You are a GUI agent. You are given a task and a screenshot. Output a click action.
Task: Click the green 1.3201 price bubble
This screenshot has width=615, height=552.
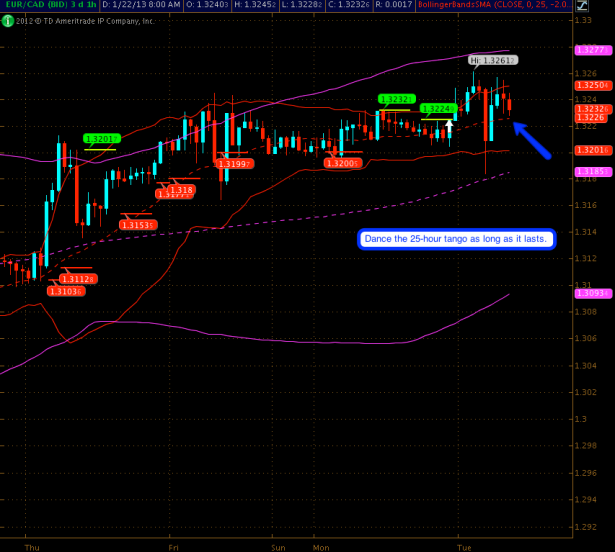pos(100,138)
